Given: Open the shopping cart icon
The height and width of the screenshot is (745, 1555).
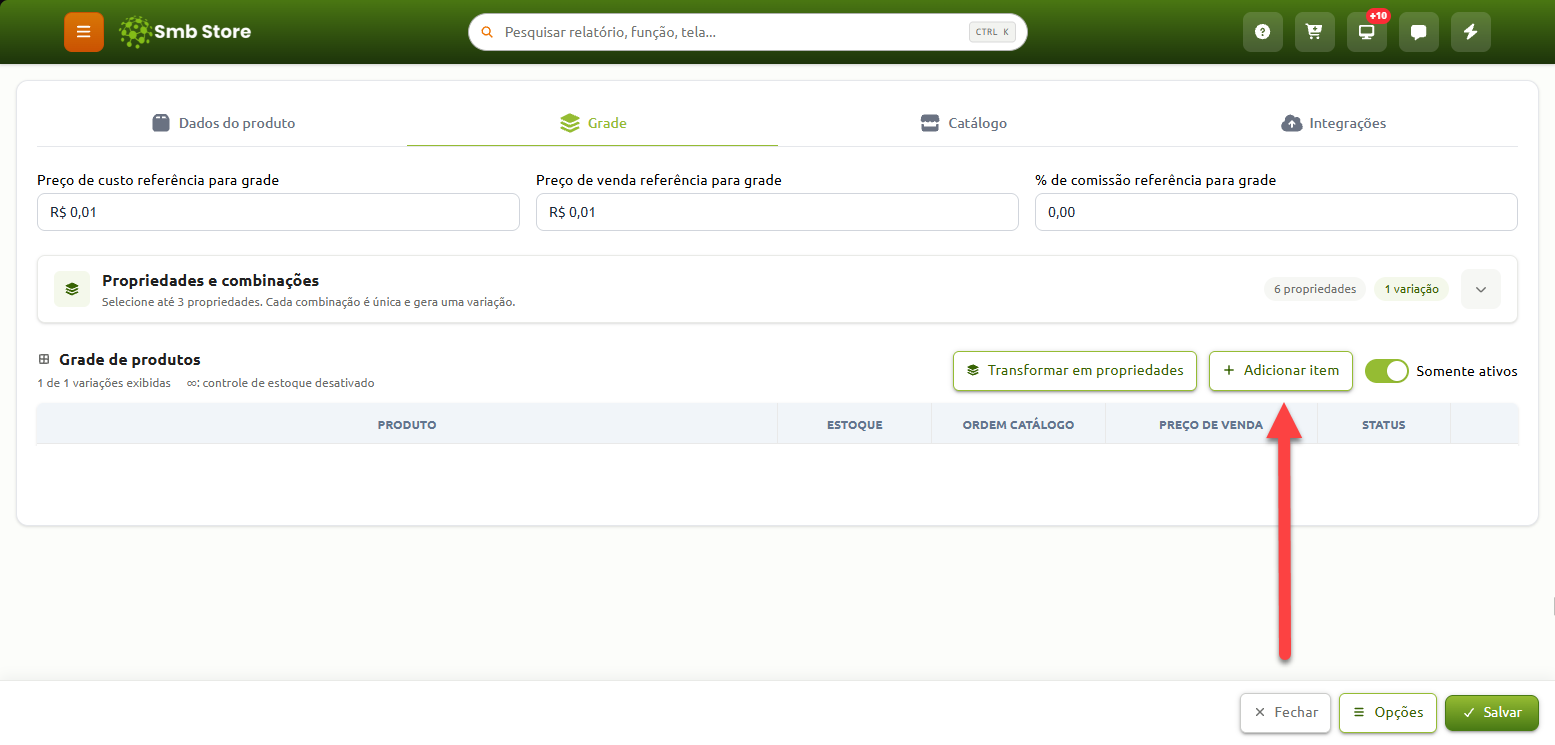Looking at the screenshot, I should (x=1314, y=32).
